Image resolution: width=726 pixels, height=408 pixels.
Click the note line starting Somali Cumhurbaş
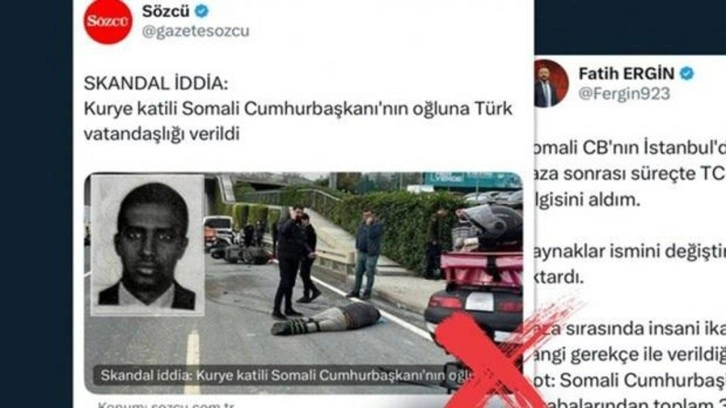point(630,381)
